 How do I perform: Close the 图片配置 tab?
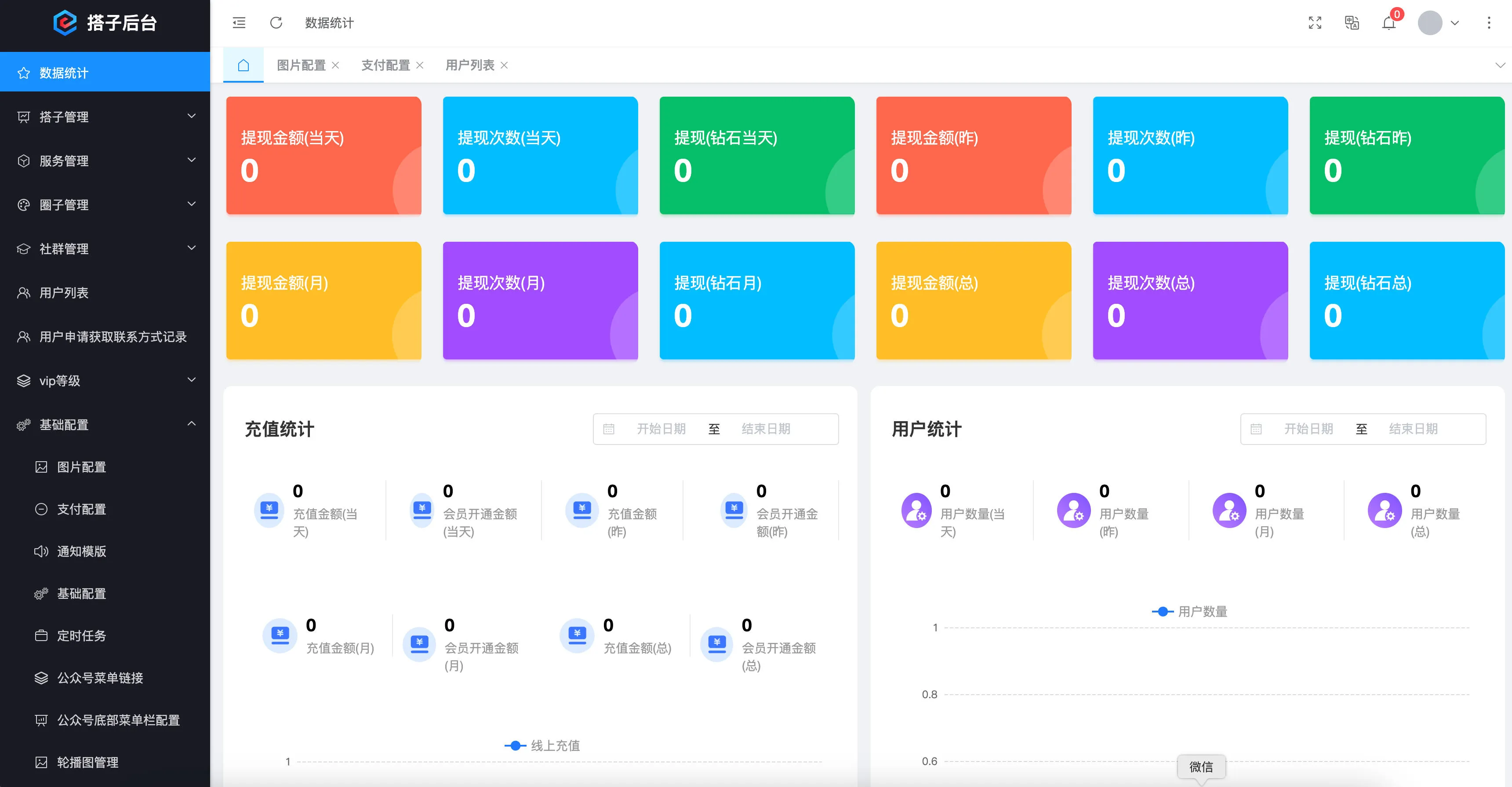(336, 65)
